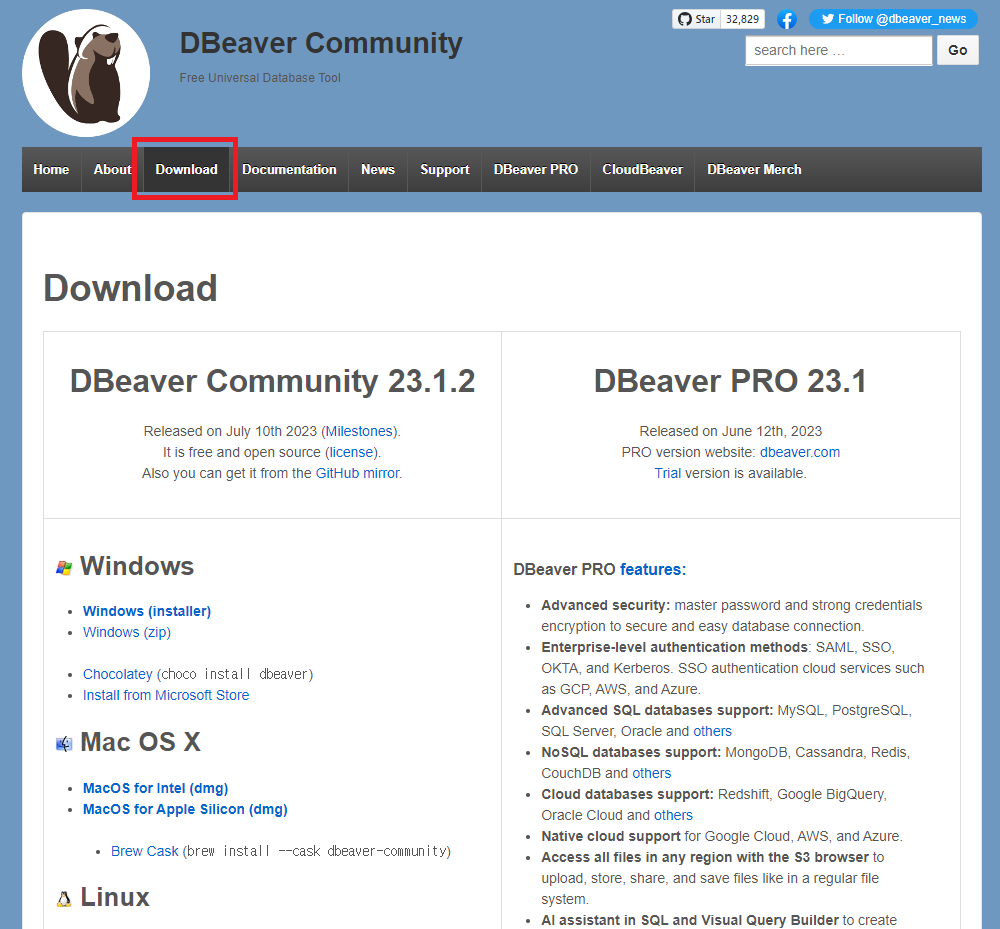Follow @dbeaver_news on Twitter
1000x929 pixels.
(893, 19)
